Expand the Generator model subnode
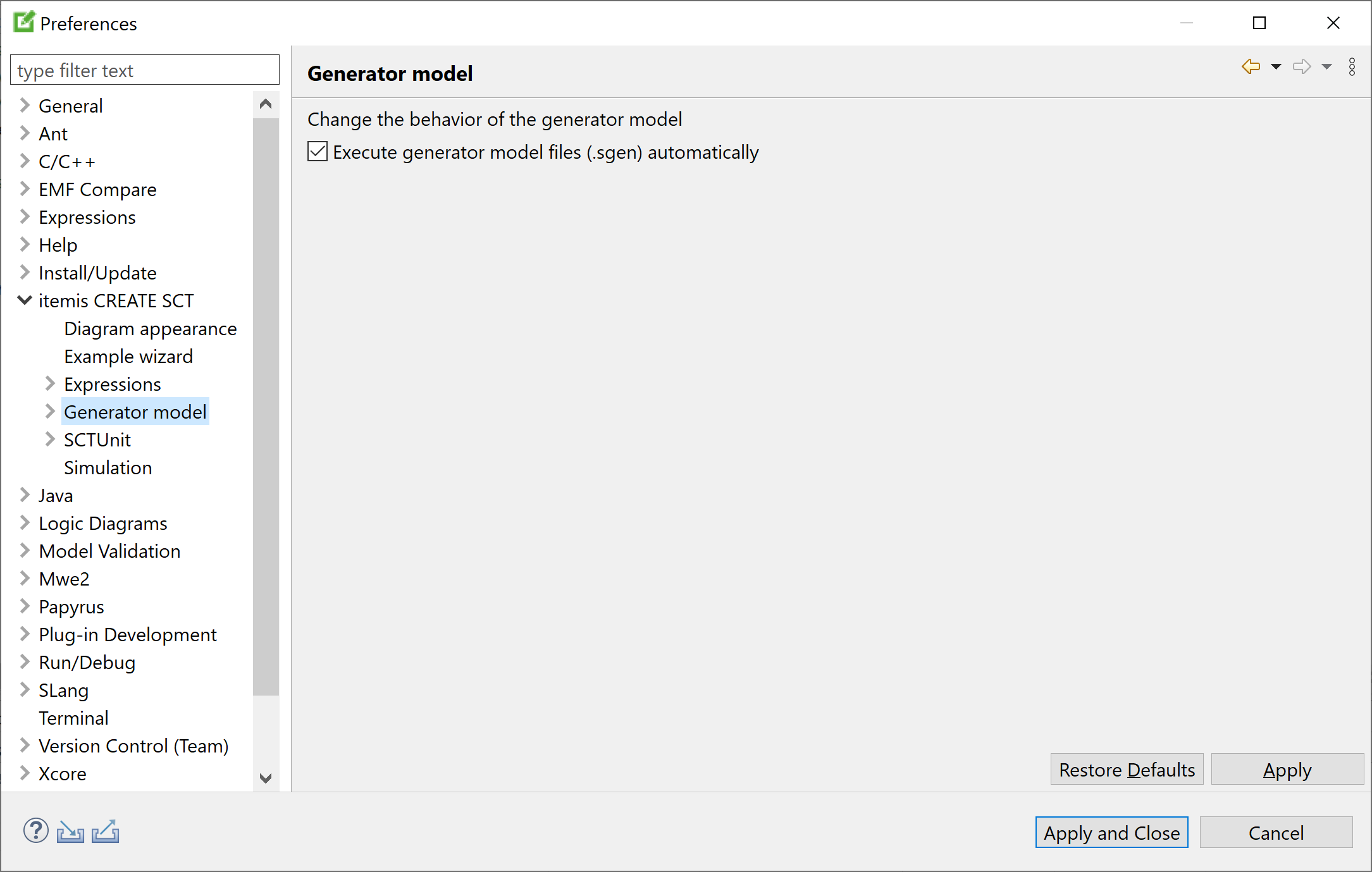 (x=50, y=411)
